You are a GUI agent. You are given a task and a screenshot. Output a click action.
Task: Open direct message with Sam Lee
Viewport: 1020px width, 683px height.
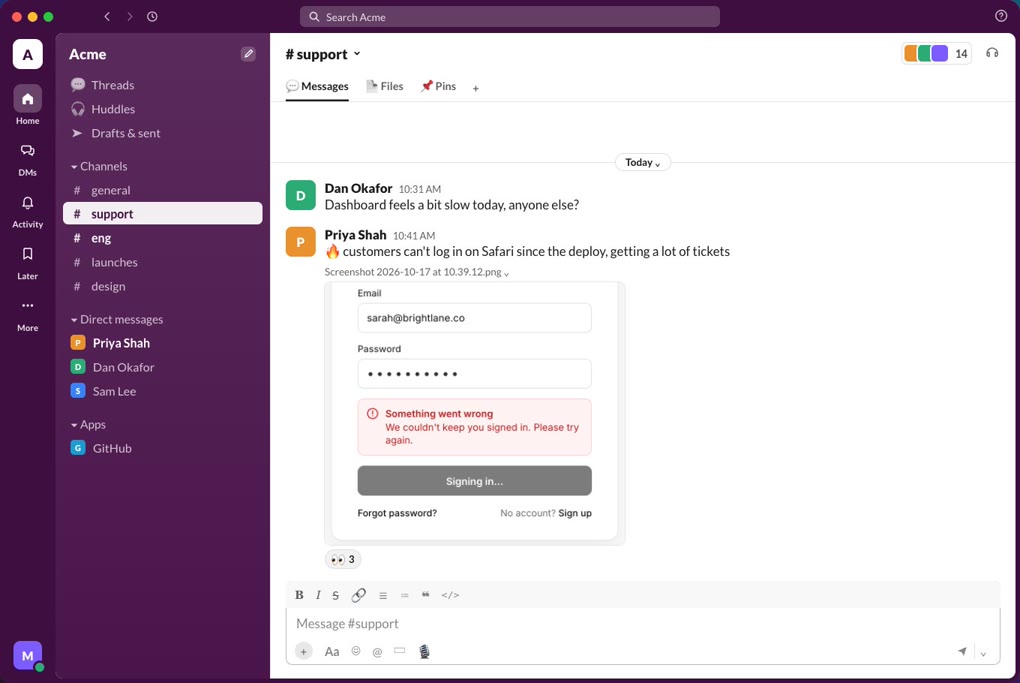coord(163,391)
